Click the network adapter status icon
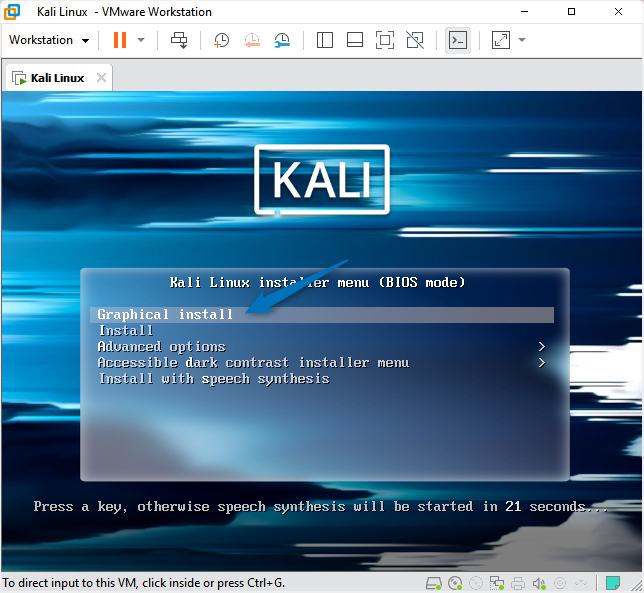 pyautogui.click(x=497, y=583)
